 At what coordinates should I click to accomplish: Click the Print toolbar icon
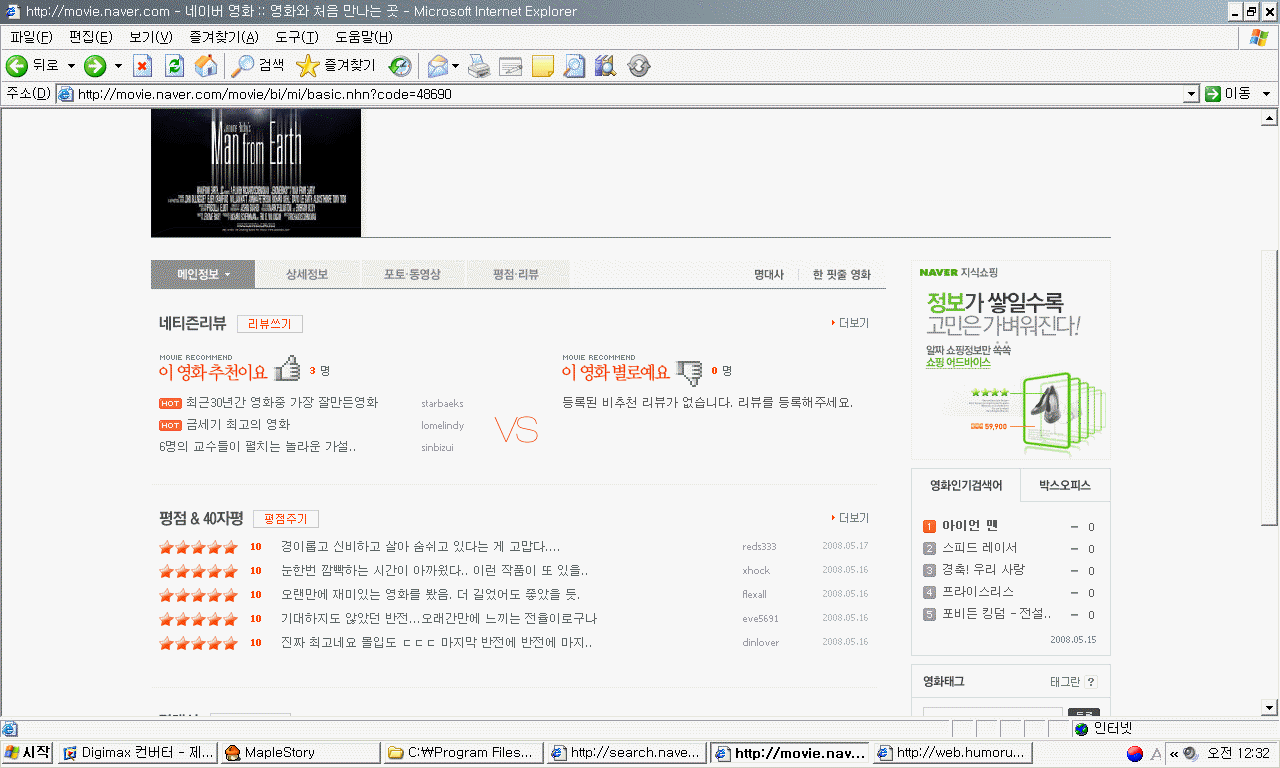click(x=479, y=66)
